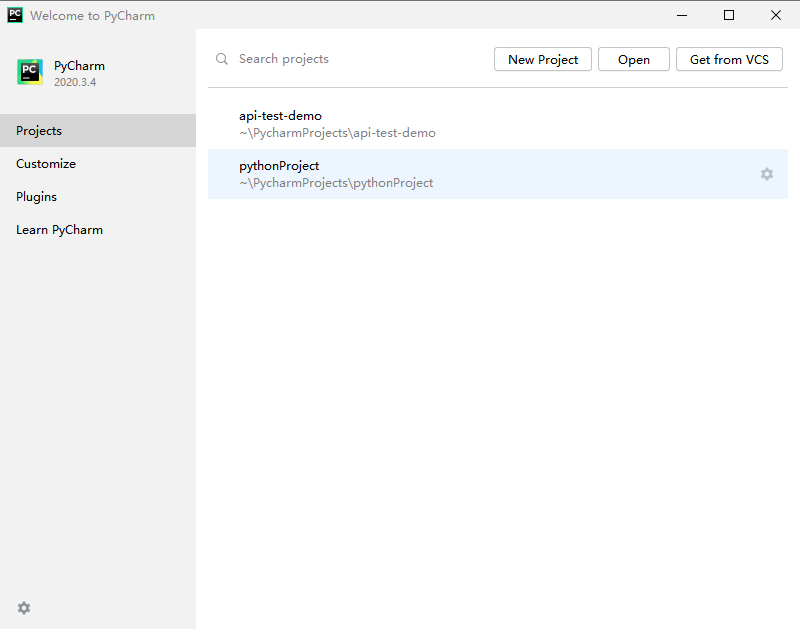The width and height of the screenshot is (800, 629).
Task: Go to the Plugins tab
Action: tap(98, 197)
